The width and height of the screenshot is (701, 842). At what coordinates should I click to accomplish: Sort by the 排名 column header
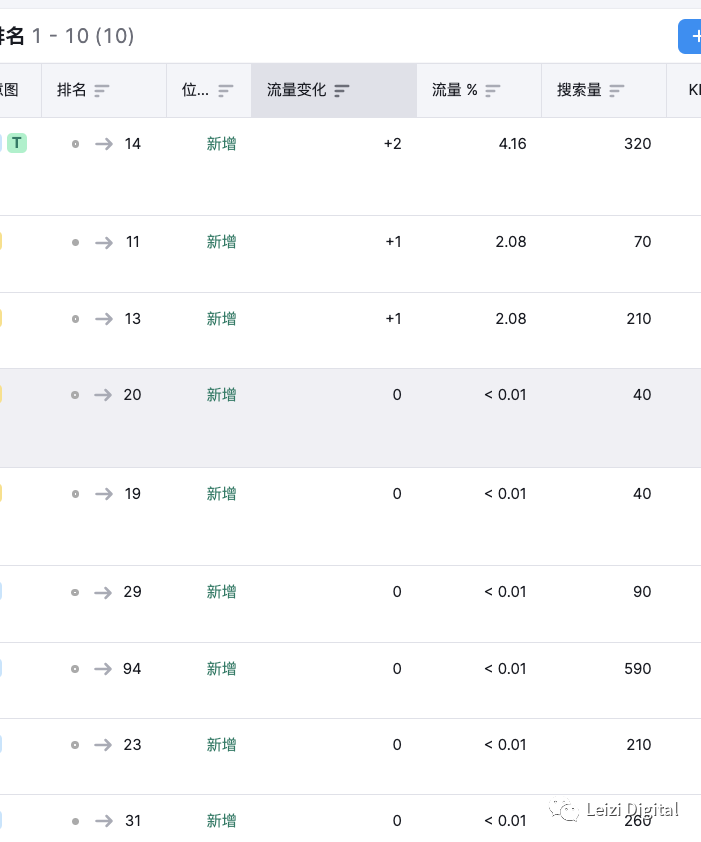point(72,90)
